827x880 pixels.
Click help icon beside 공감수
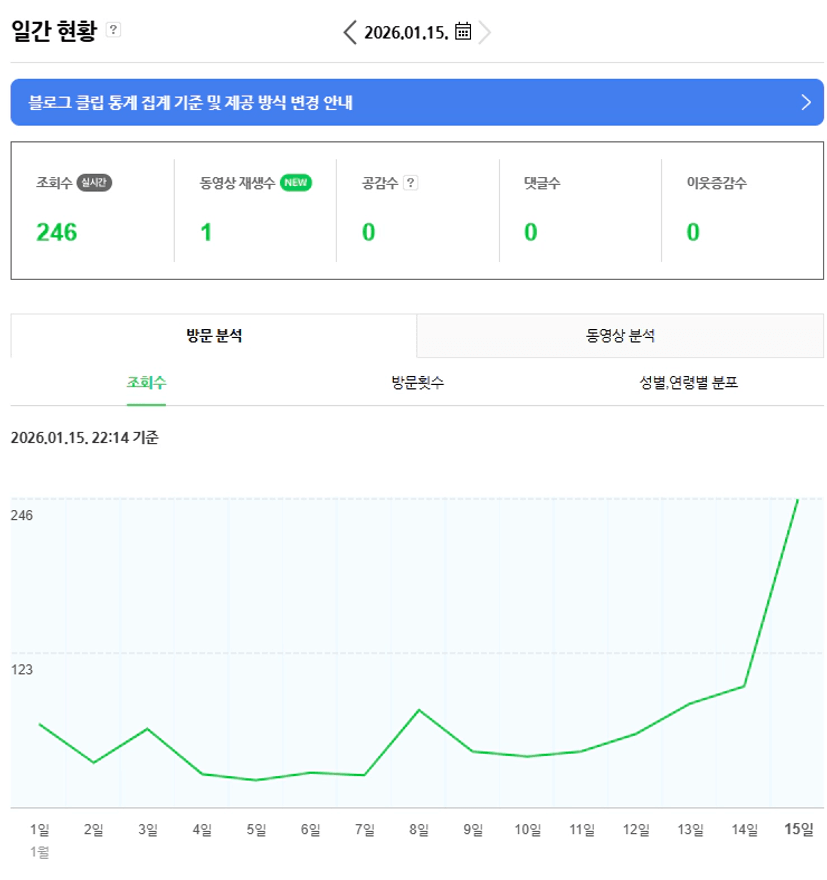[410, 183]
